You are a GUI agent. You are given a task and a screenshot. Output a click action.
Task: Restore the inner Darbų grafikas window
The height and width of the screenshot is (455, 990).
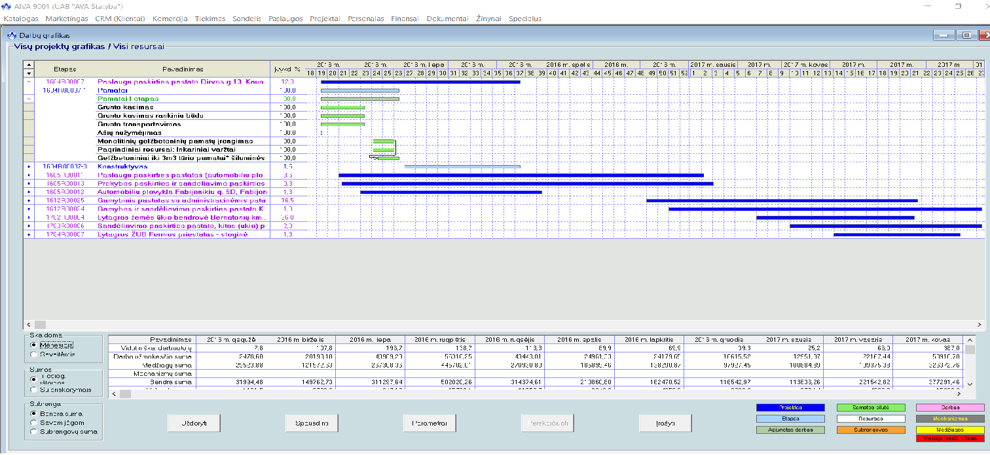(966, 36)
